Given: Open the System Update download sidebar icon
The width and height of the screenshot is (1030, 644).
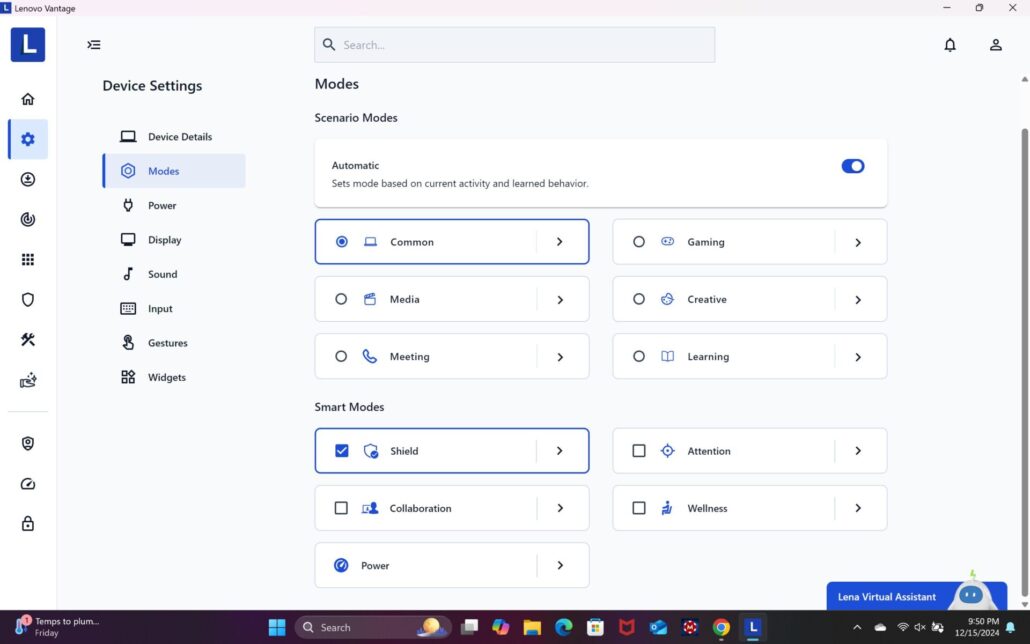Looking at the screenshot, I should pyautogui.click(x=28, y=179).
